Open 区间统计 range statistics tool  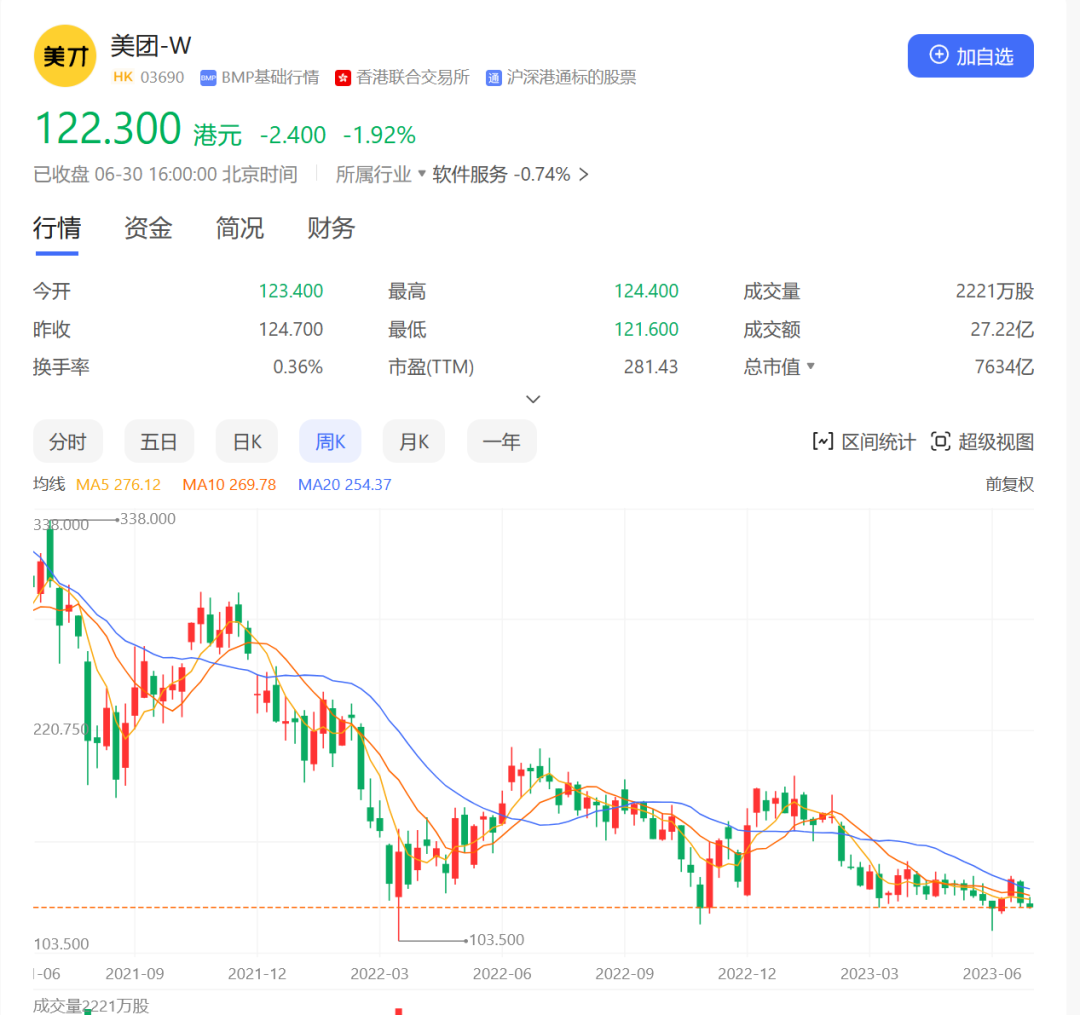[864, 442]
